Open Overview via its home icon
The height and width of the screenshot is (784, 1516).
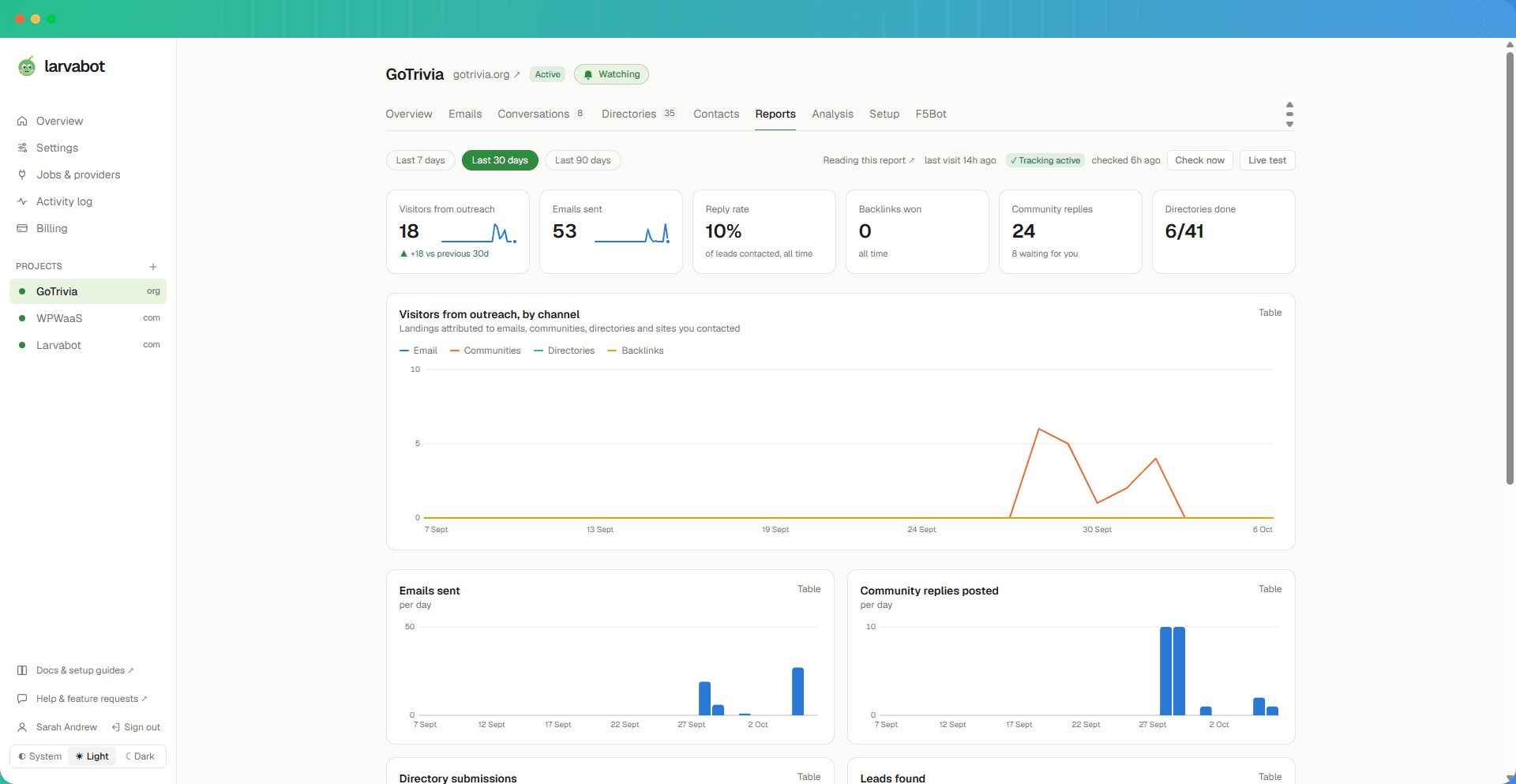[22, 121]
